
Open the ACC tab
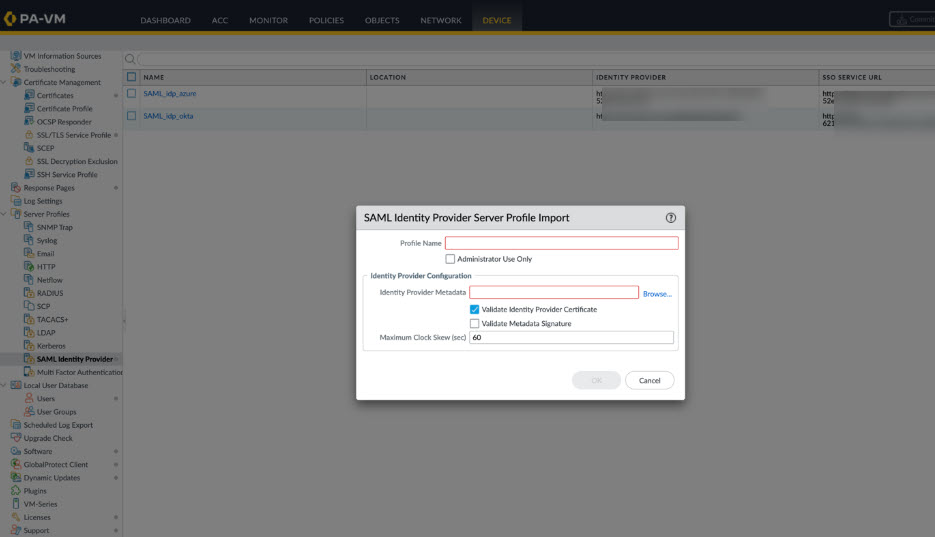pos(220,20)
